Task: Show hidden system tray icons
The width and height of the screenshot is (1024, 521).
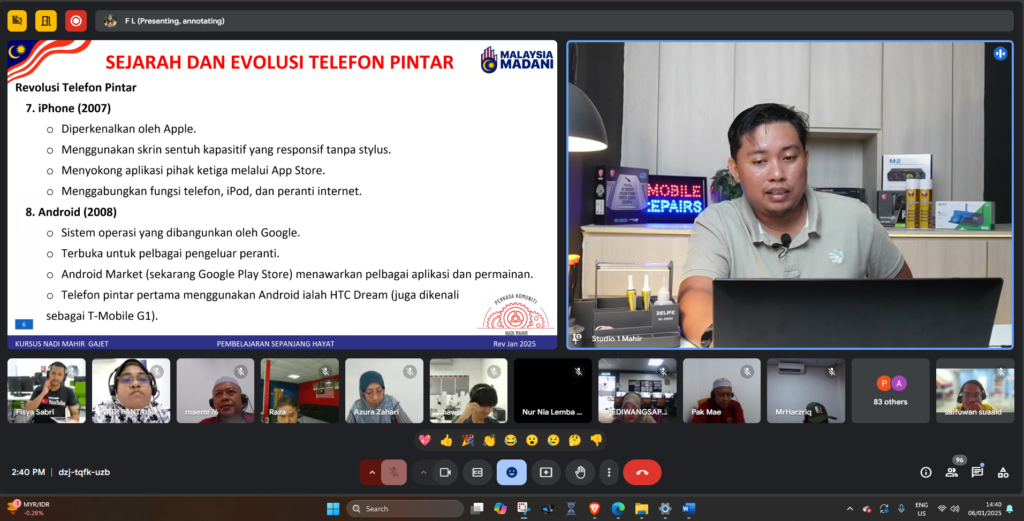Action: point(850,509)
